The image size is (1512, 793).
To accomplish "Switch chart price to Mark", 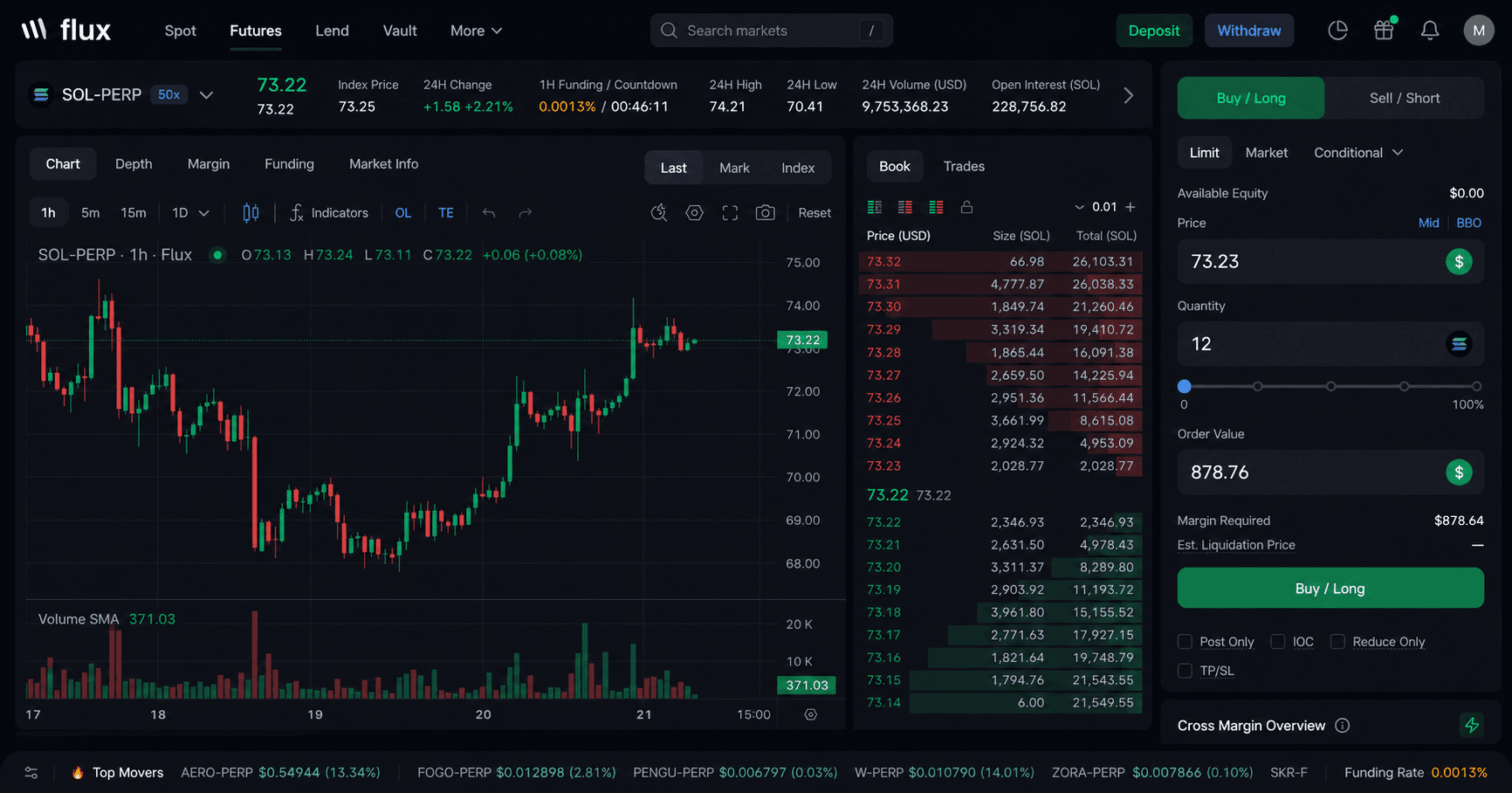I will pyautogui.click(x=734, y=168).
